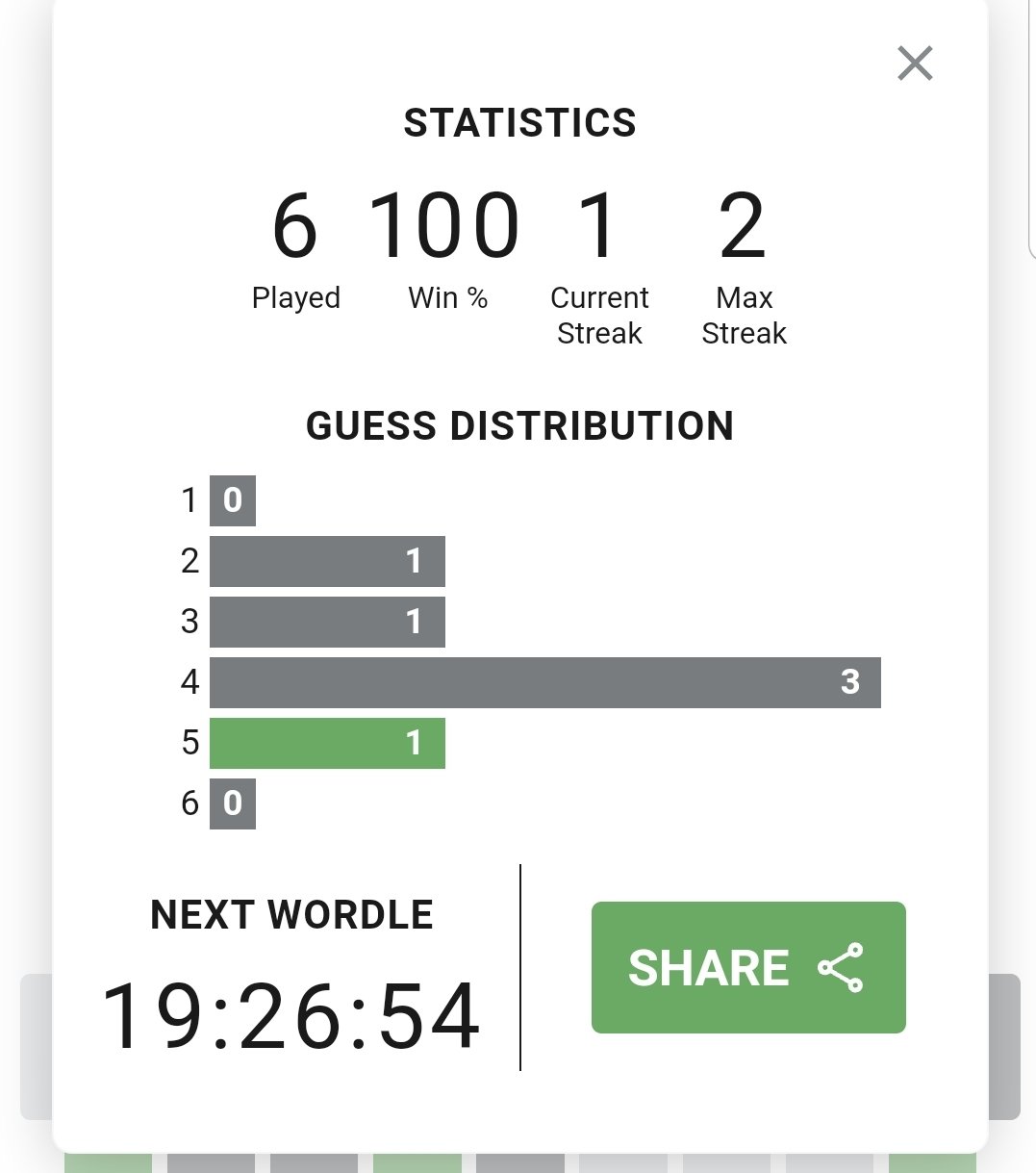Select the bar for 2 guesses
Viewport: 1036px width, 1173px height.
[x=327, y=561]
